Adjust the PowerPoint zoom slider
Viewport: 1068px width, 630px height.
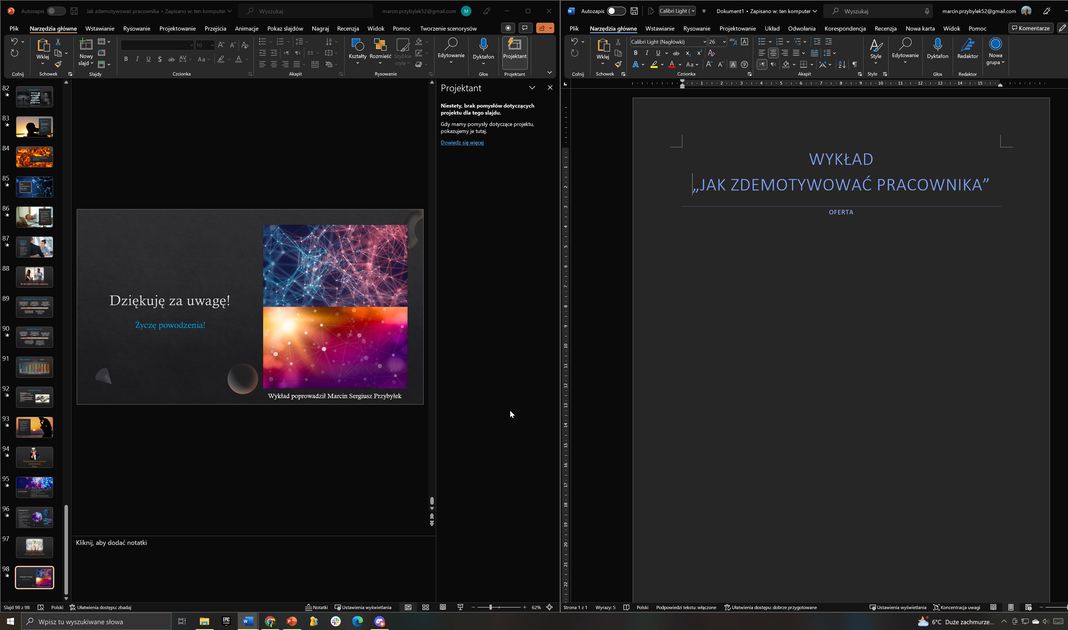coord(491,607)
